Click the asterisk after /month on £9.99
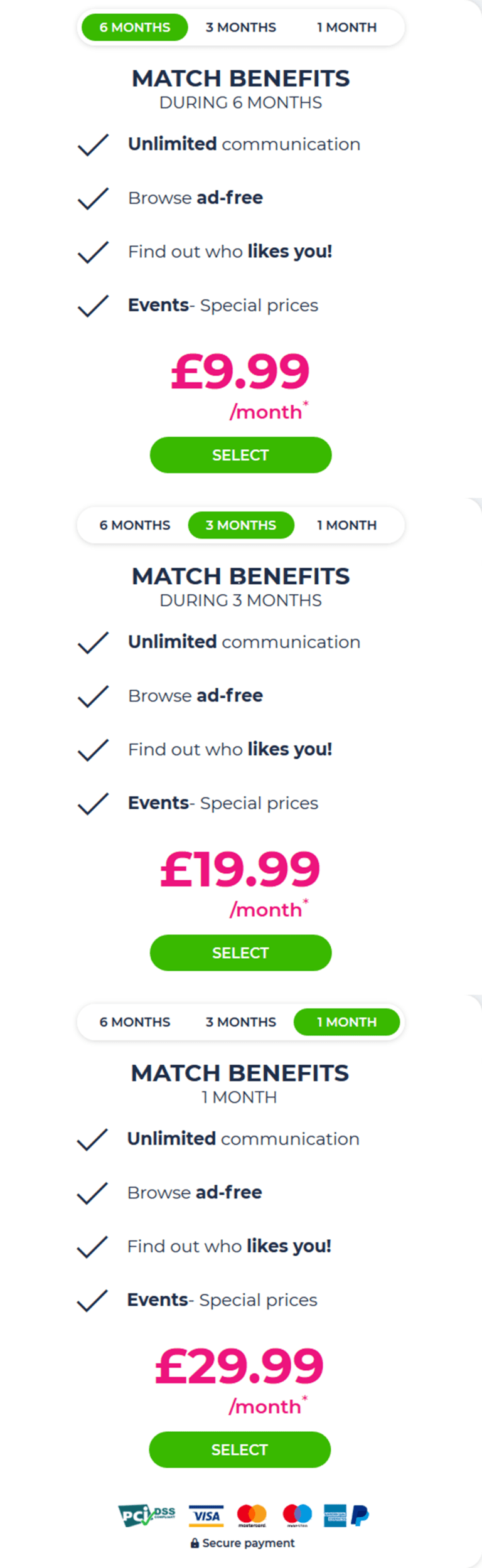 (x=306, y=403)
